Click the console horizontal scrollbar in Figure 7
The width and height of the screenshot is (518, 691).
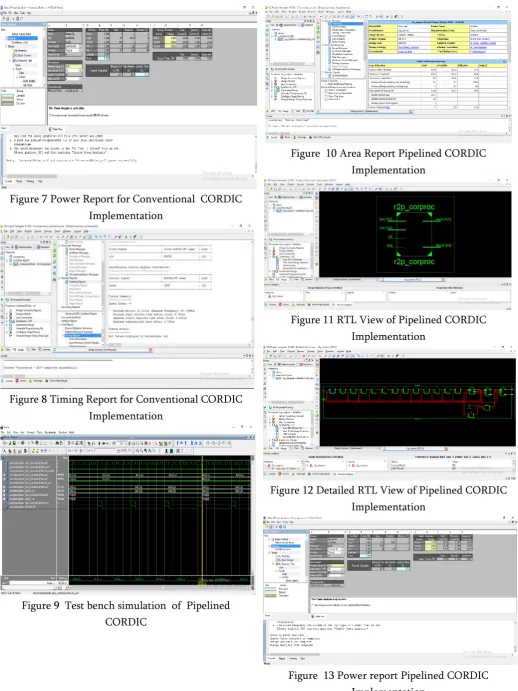[31, 176]
